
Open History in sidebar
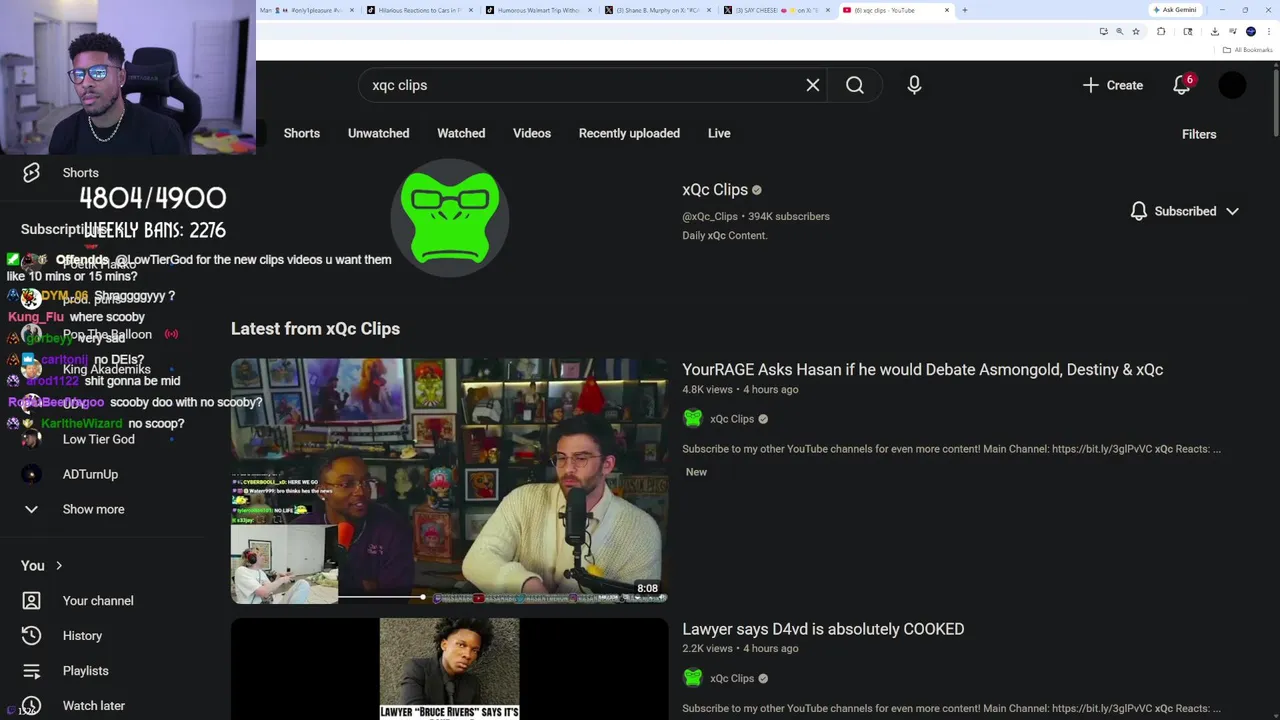pos(80,636)
